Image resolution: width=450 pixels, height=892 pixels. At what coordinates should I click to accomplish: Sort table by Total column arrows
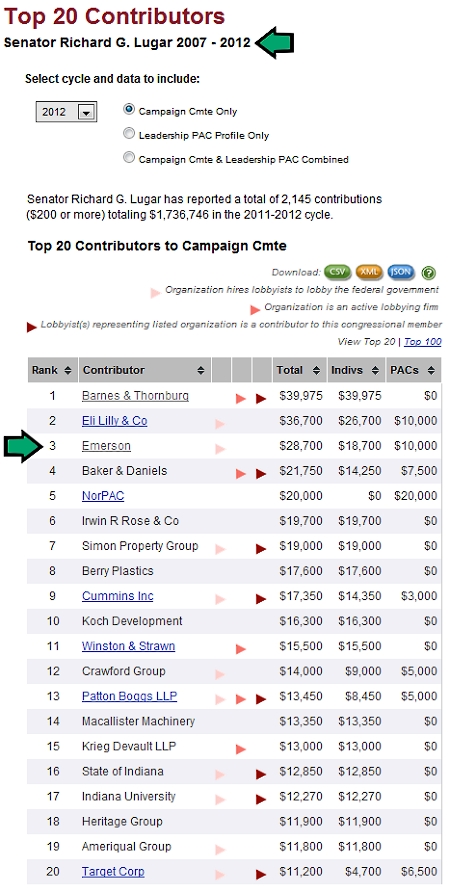click(x=316, y=370)
